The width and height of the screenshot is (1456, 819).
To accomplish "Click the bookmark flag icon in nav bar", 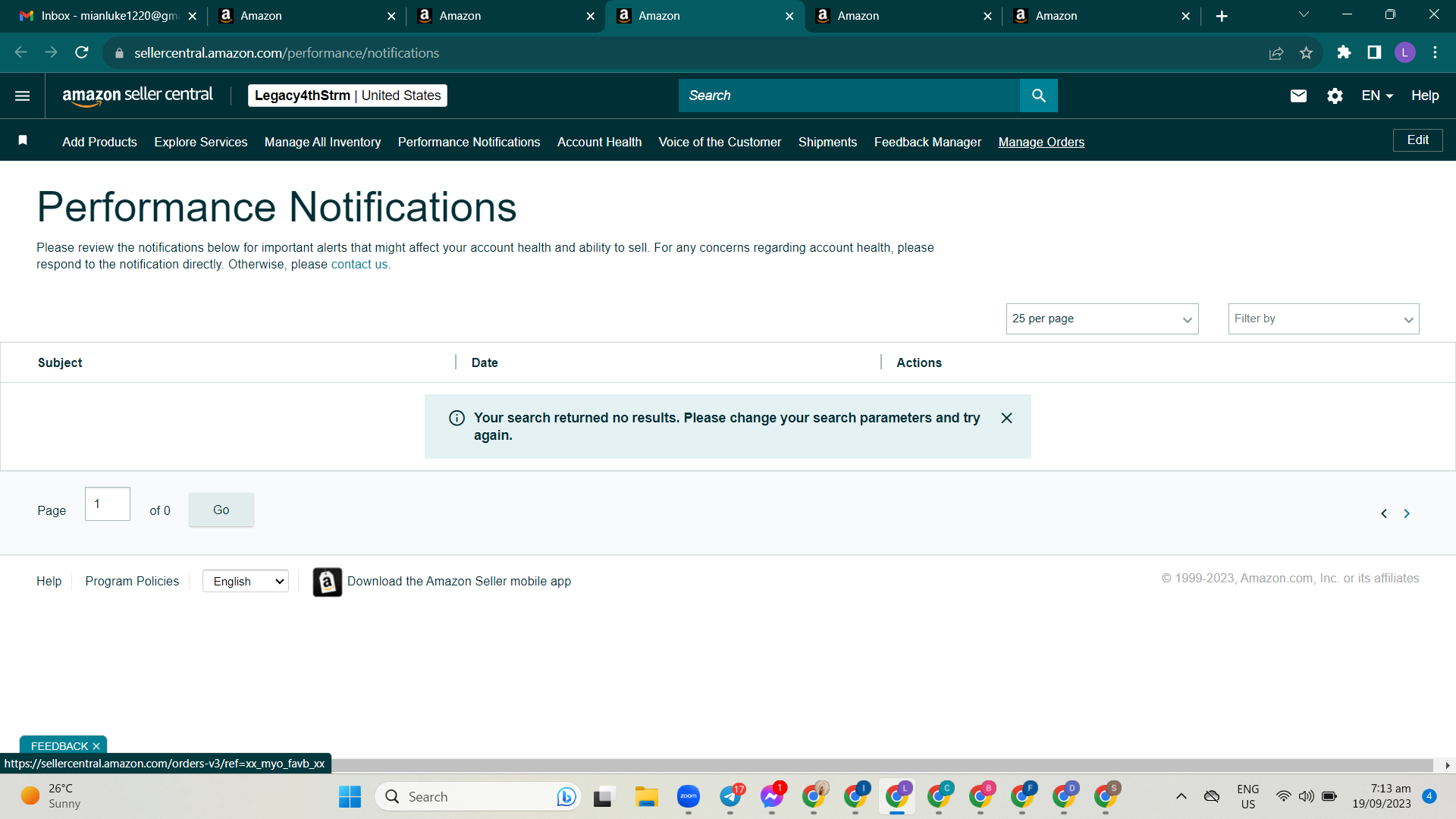I will (23, 140).
